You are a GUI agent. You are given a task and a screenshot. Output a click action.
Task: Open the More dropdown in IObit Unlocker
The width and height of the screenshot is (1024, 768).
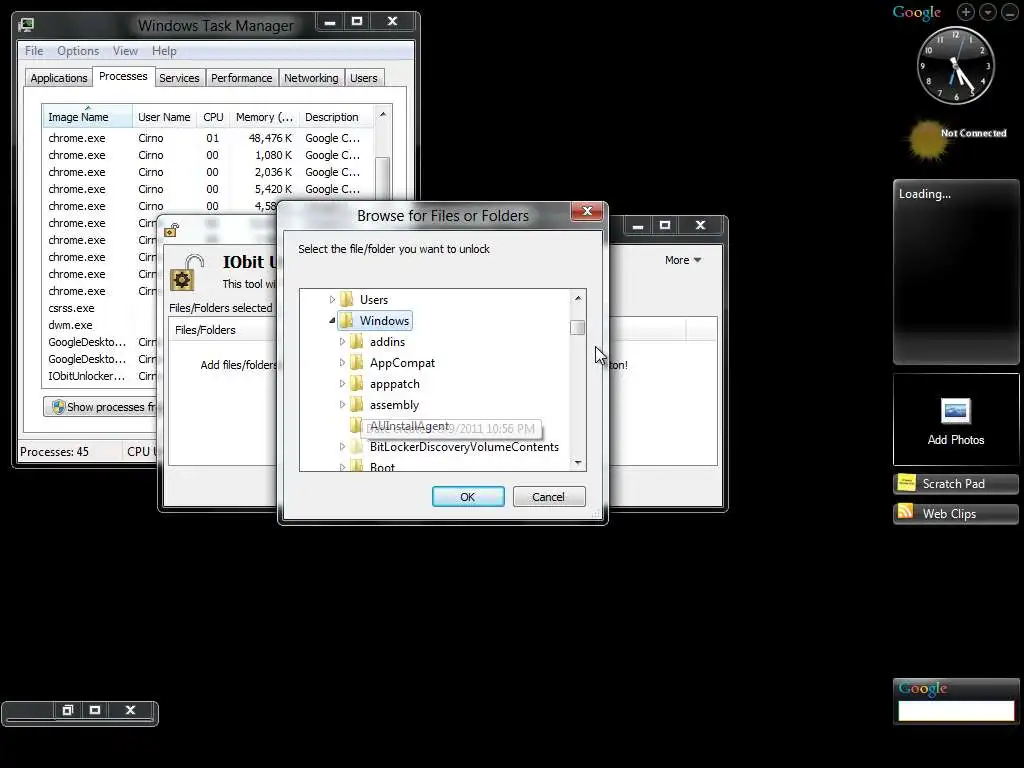683,260
